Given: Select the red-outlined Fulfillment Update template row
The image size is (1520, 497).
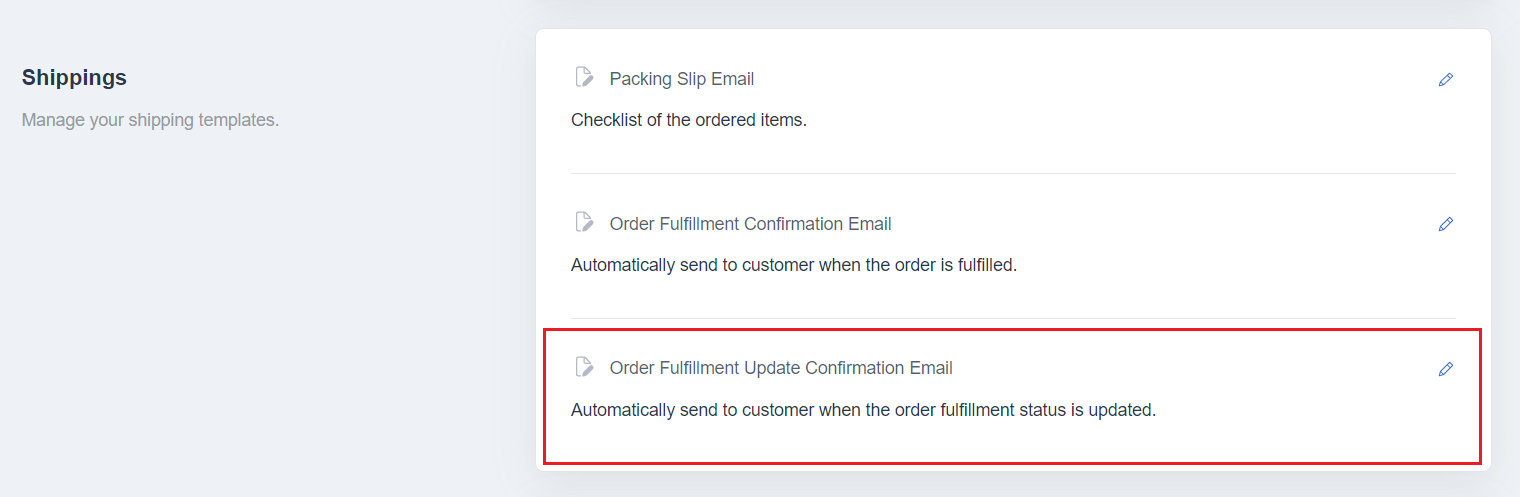Looking at the screenshot, I should [1012, 396].
